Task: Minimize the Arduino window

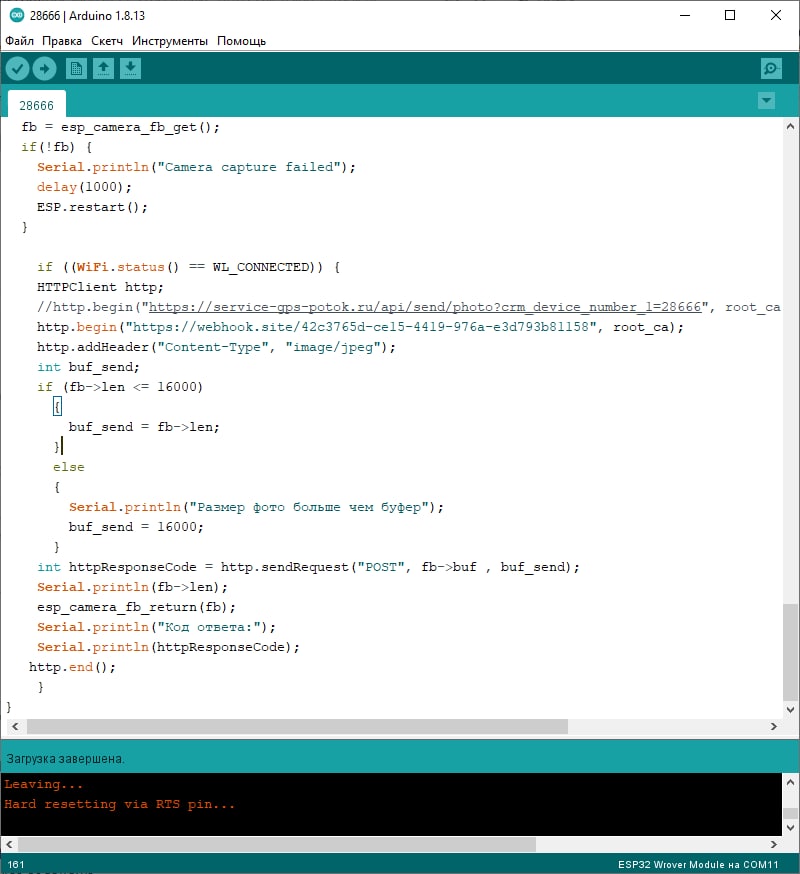Action: click(x=685, y=16)
